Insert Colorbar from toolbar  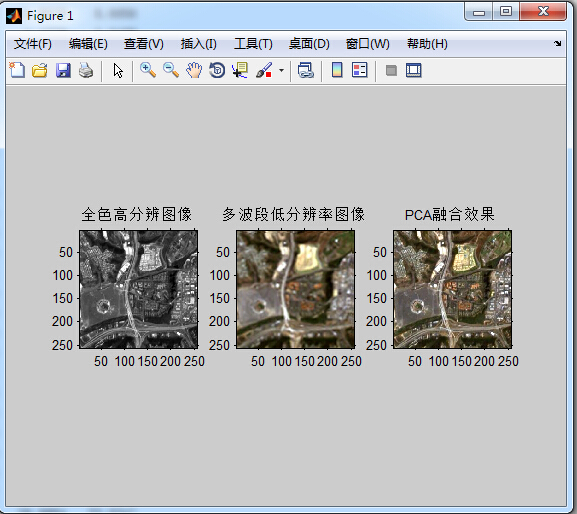[x=337, y=70]
